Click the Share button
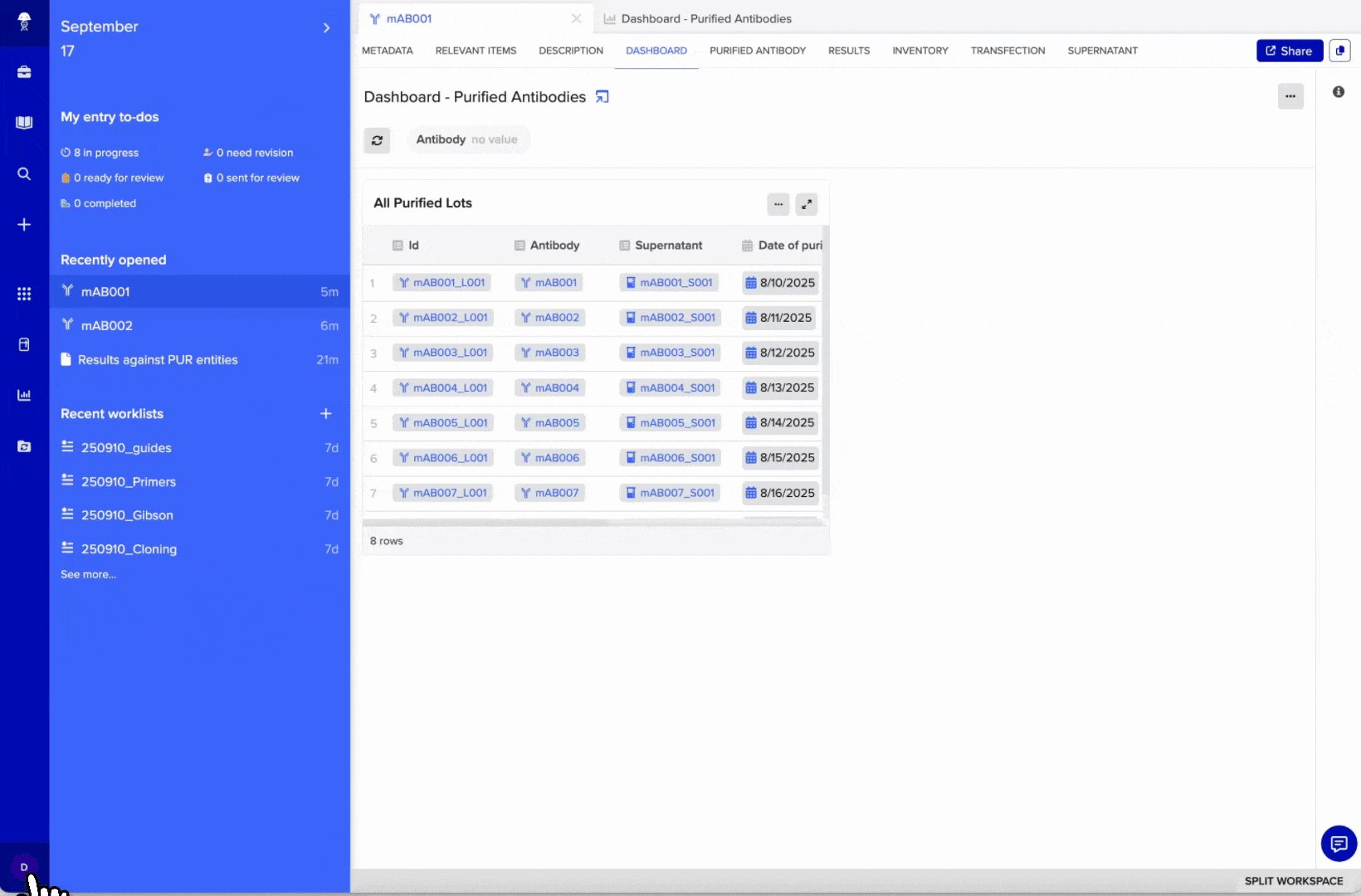Image resolution: width=1361 pixels, height=896 pixels. (1289, 51)
